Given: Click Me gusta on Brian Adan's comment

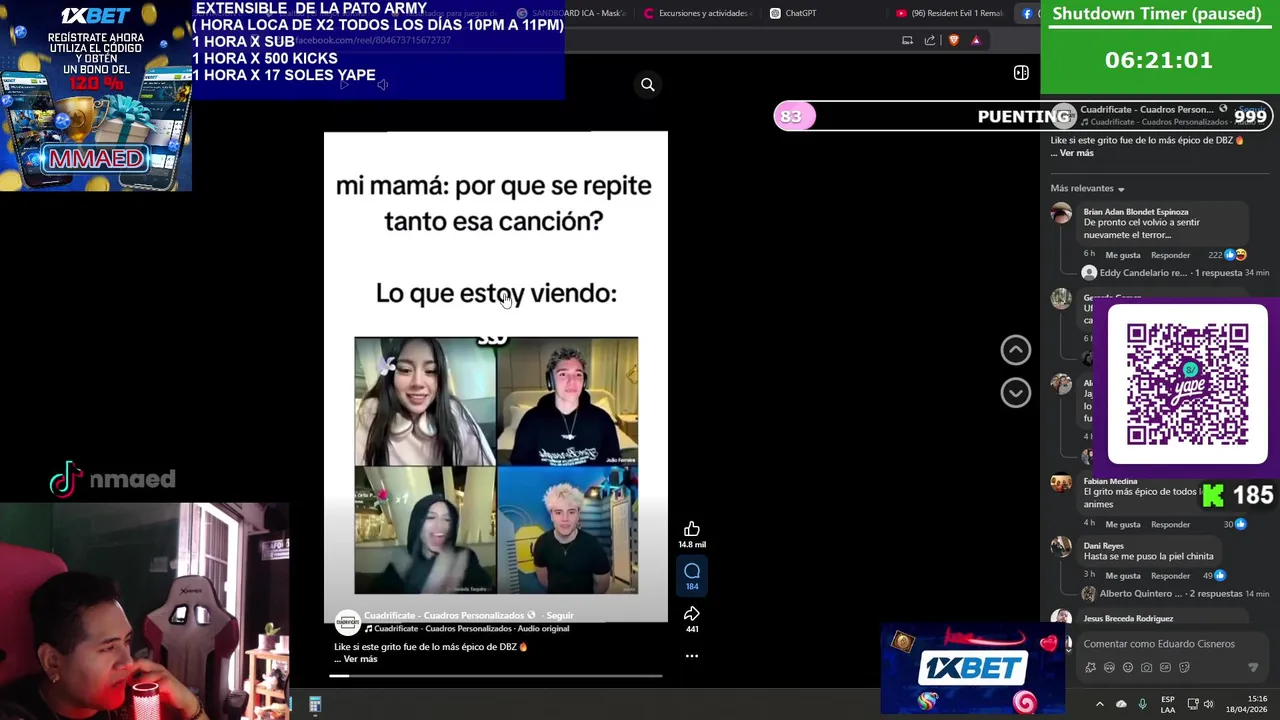Looking at the screenshot, I should 1122,255.
